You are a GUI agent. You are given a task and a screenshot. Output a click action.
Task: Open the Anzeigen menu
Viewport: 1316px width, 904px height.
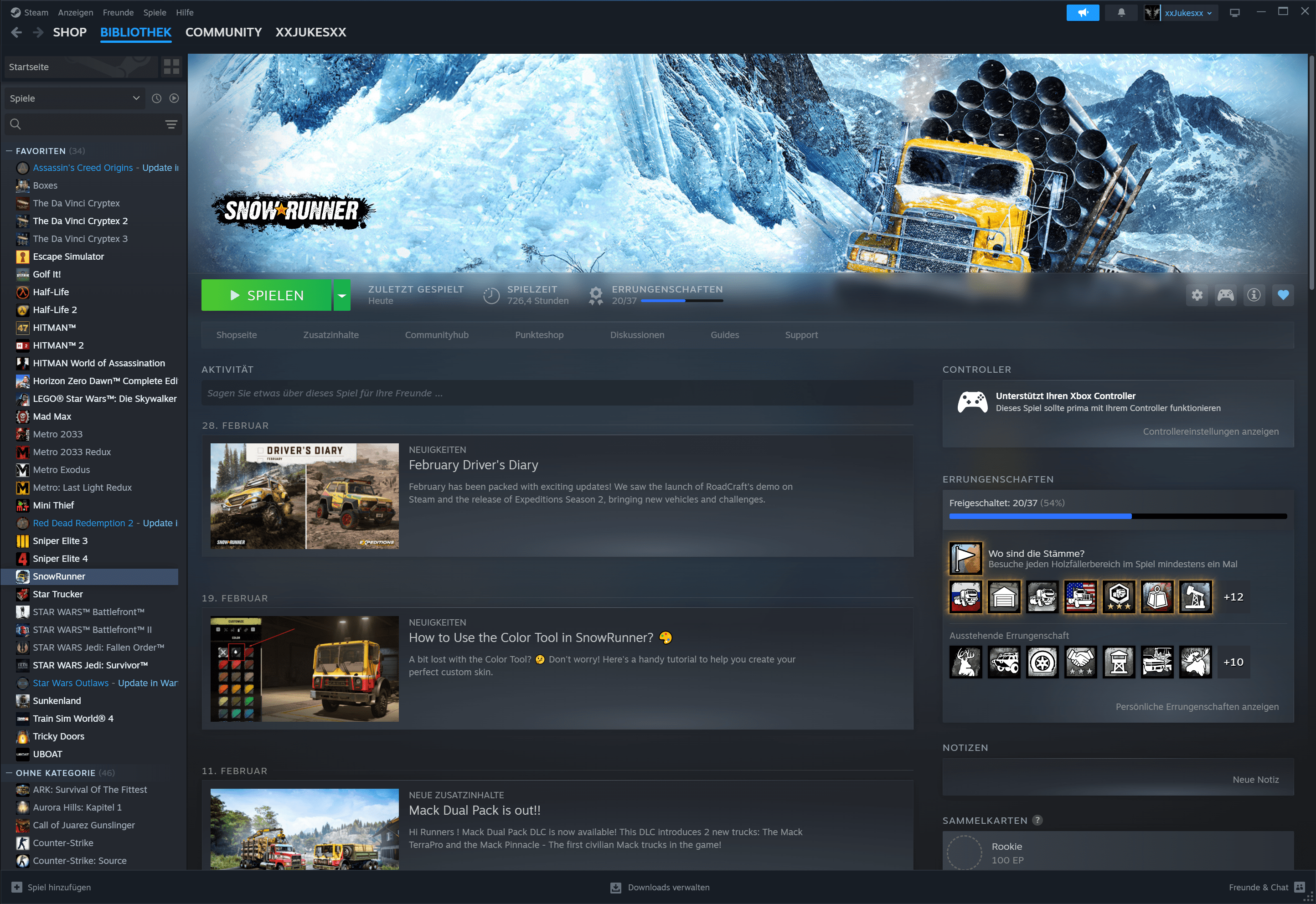tap(75, 12)
